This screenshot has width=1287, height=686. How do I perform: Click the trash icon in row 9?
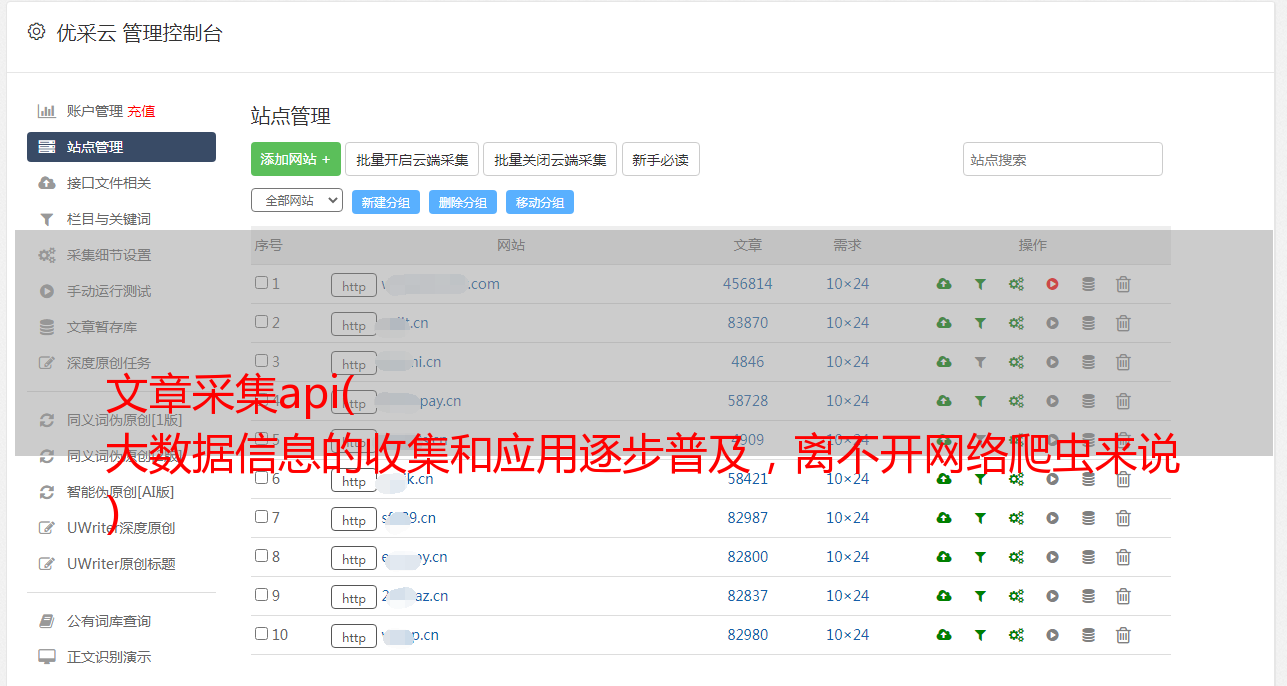point(1123,596)
